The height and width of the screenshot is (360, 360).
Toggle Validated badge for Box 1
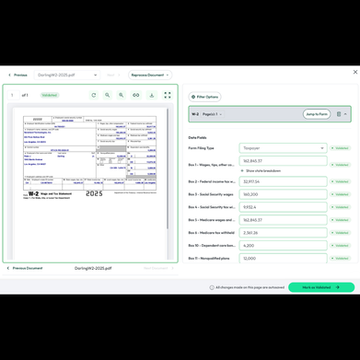[x=340, y=165]
